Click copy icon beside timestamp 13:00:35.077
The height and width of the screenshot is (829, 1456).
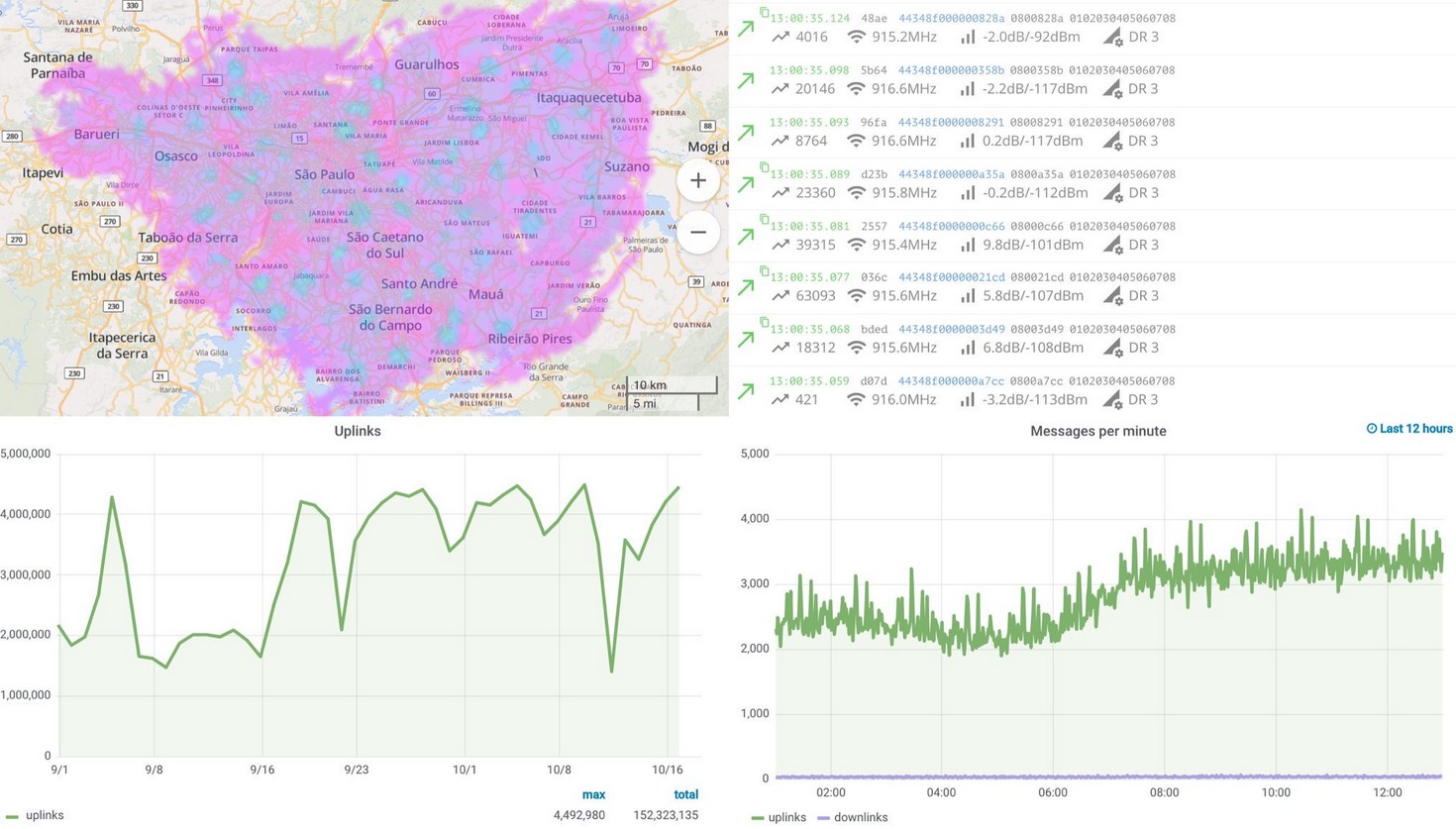pos(764,270)
